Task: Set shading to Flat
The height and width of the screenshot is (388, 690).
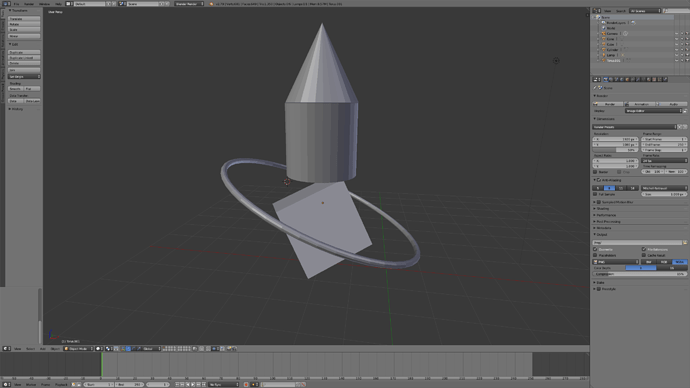Action: pyautogui.click(x=32, y=89)
